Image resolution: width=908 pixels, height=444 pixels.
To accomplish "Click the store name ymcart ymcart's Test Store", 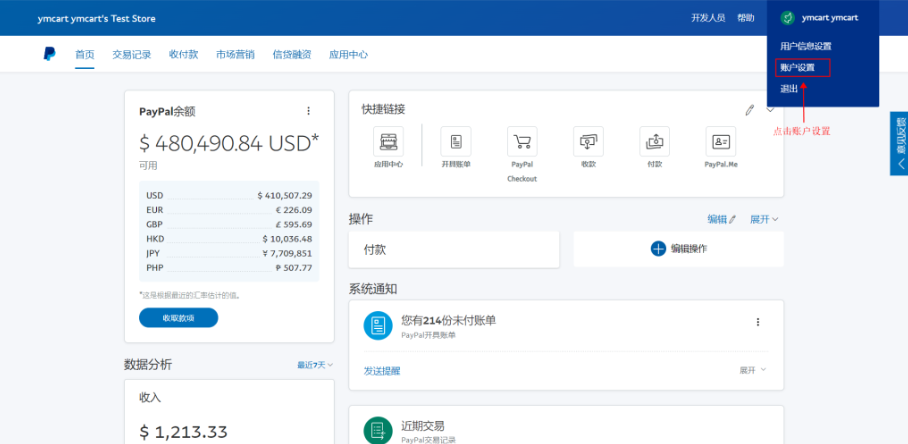I will click(97, 19).
